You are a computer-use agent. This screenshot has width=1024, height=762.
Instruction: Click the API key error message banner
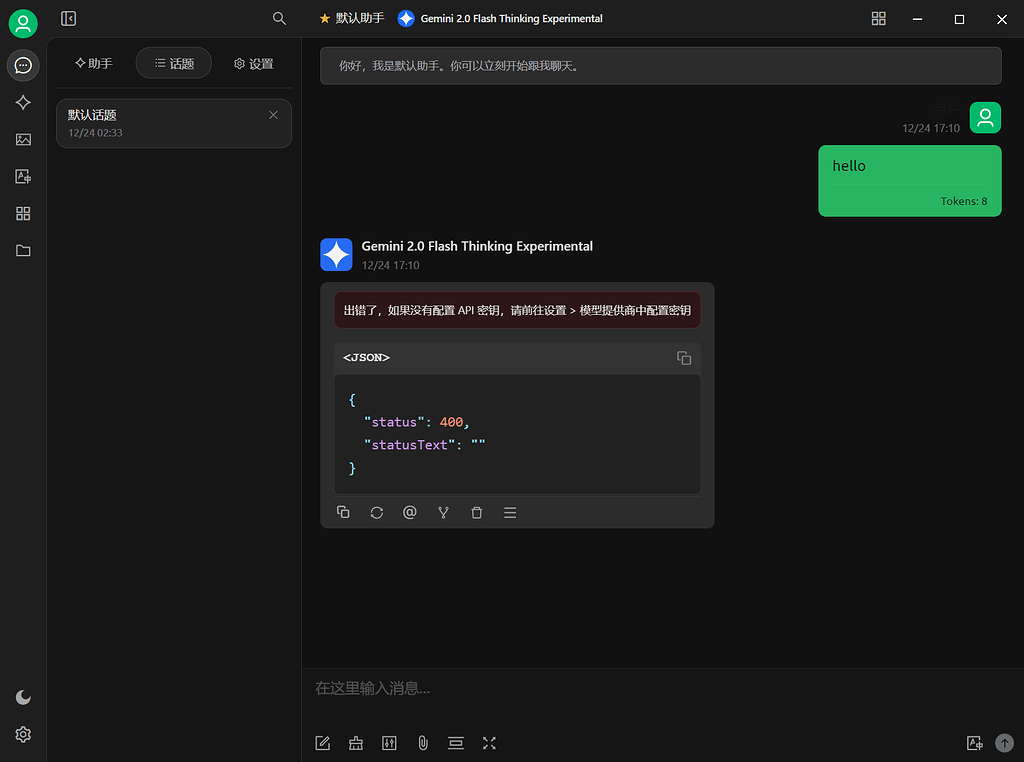(517, 310)
